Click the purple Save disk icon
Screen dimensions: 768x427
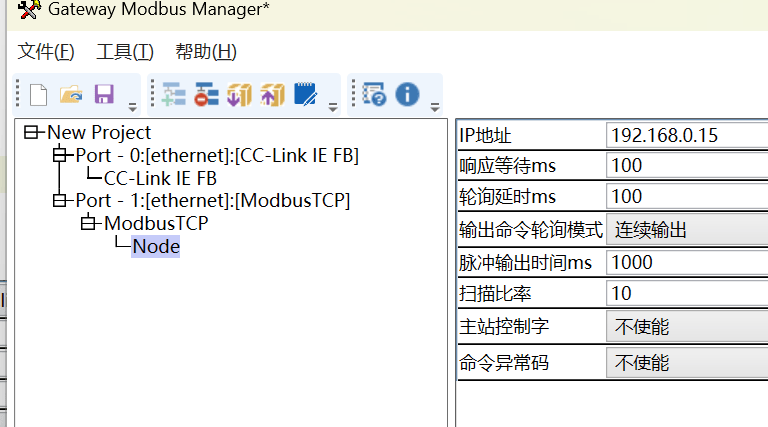click(104, 94)
